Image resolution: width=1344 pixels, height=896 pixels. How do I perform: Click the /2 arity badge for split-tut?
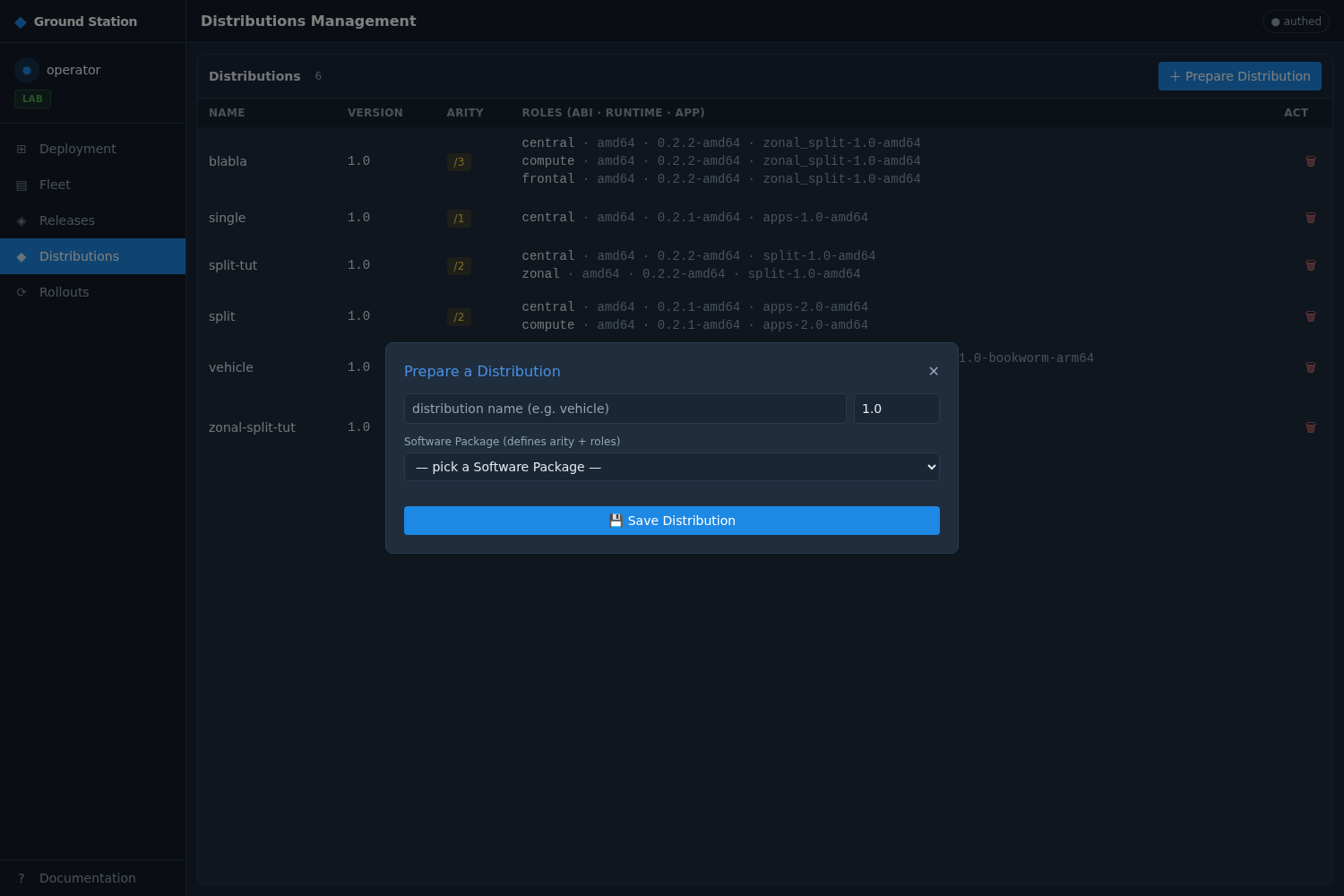coord(459,266)
